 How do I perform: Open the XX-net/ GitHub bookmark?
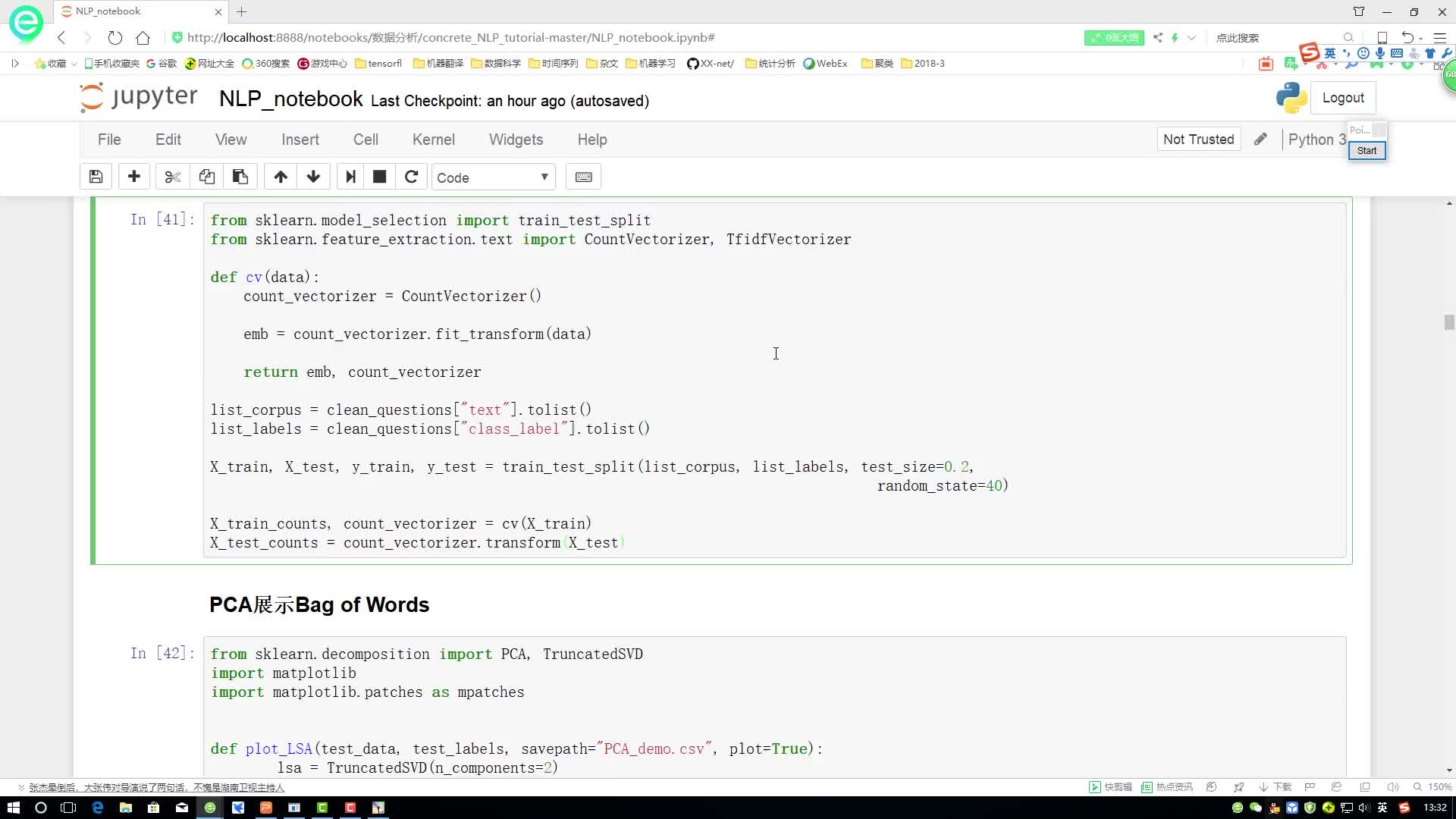click(711, 63)
